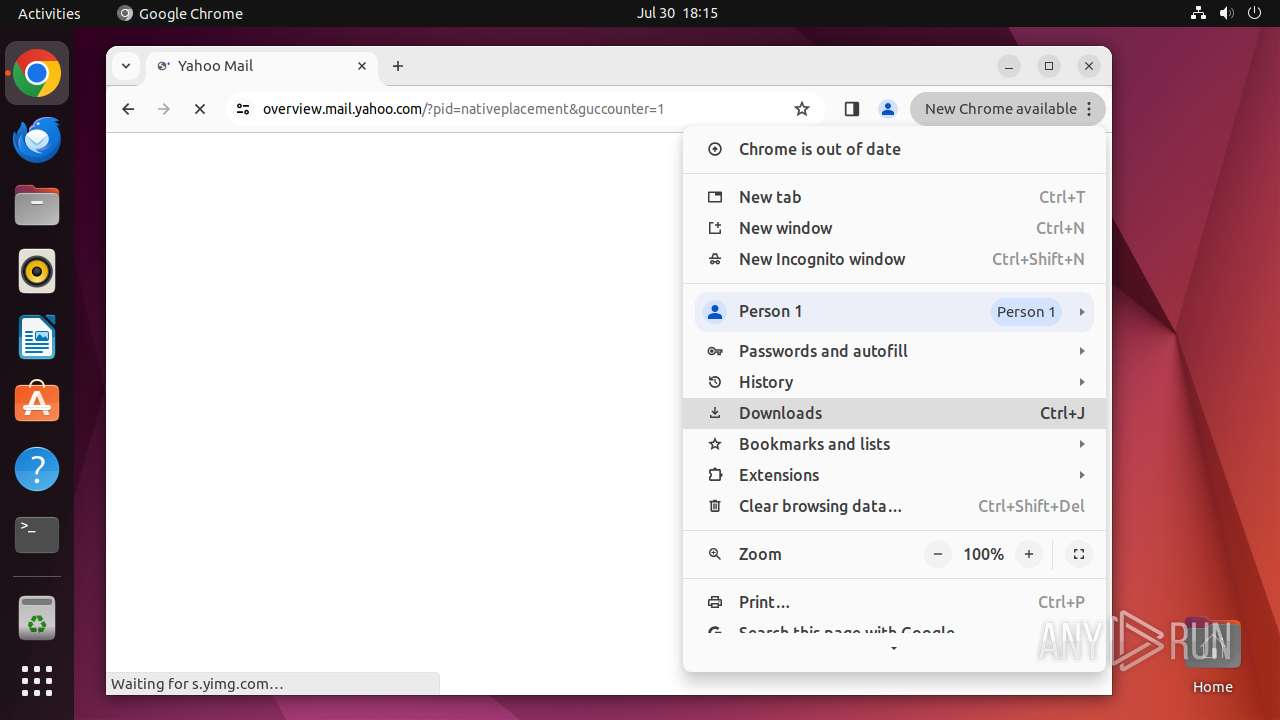
Task: Launch LibreOffice Writer from the dock
Action: click(x=37, y=338)
